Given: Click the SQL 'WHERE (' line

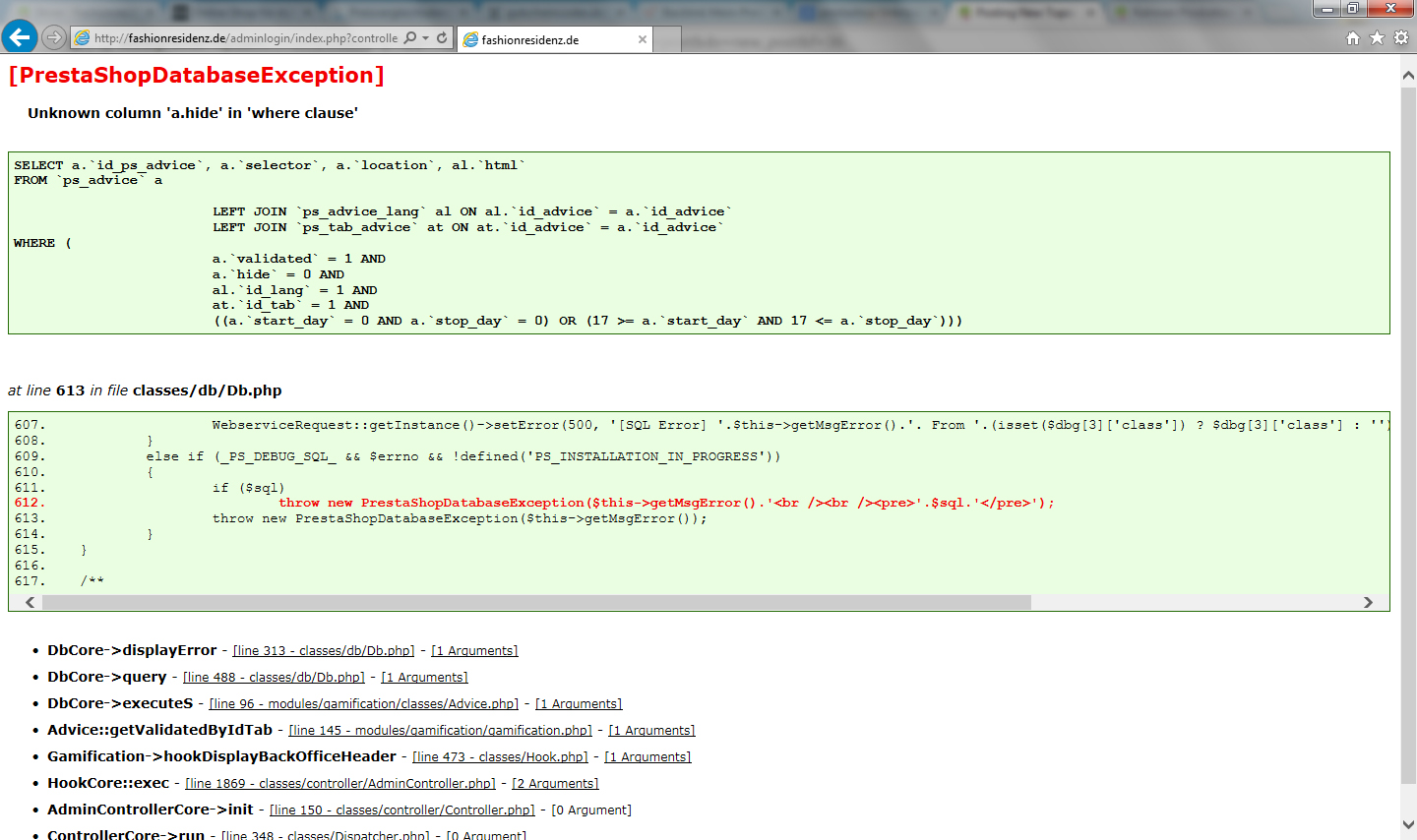Looking at the screenshot, I should point(42,243).
